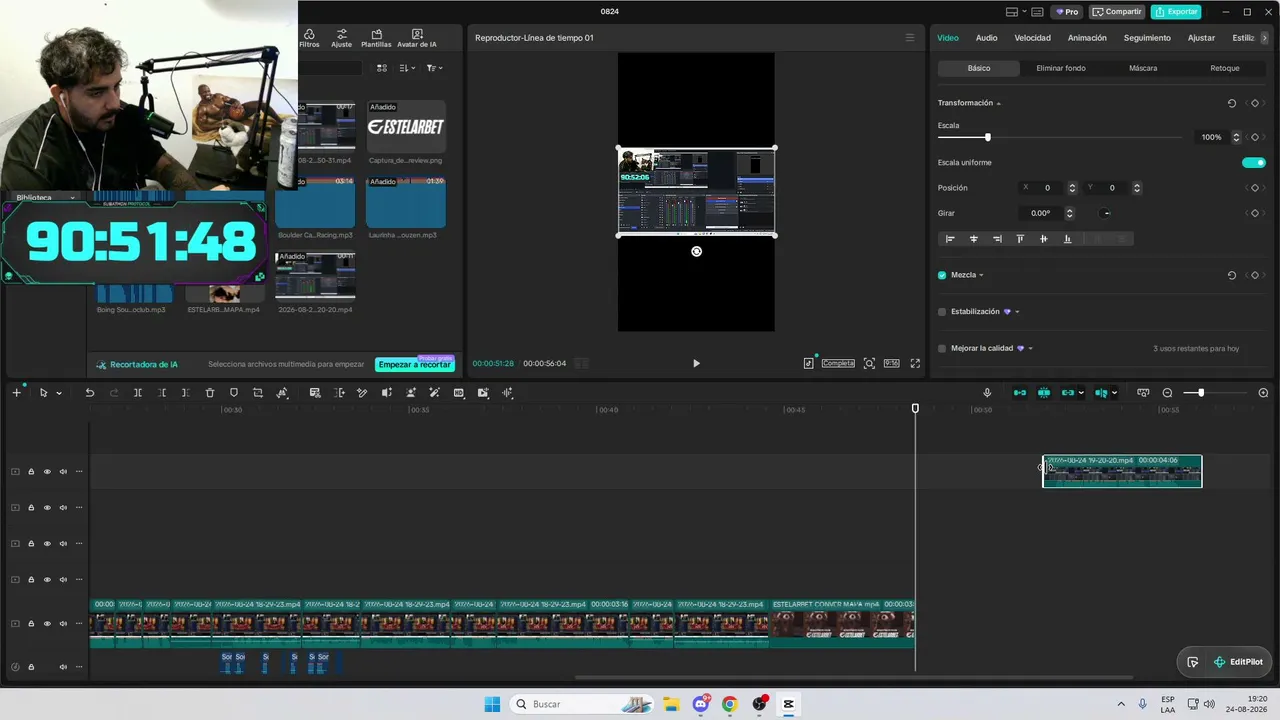This screenshot has width=1280, height=720.
Task: Enable the Estabilización checkbox
Action: (x=942, y=312)
